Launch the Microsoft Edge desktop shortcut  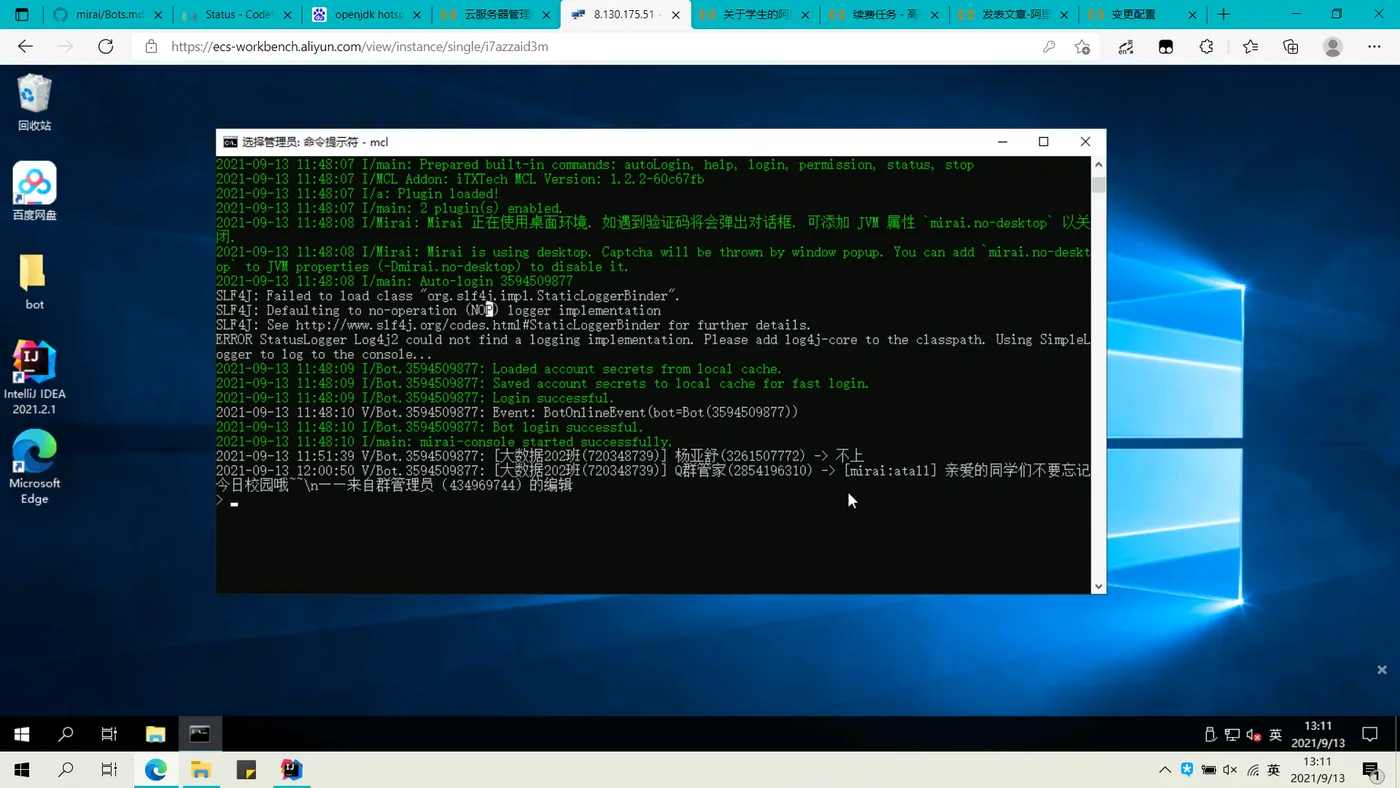[34, 467]
